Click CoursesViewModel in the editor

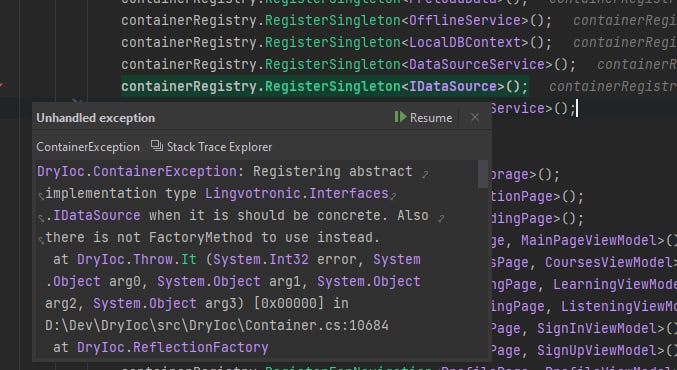click(x=609, y=262)
